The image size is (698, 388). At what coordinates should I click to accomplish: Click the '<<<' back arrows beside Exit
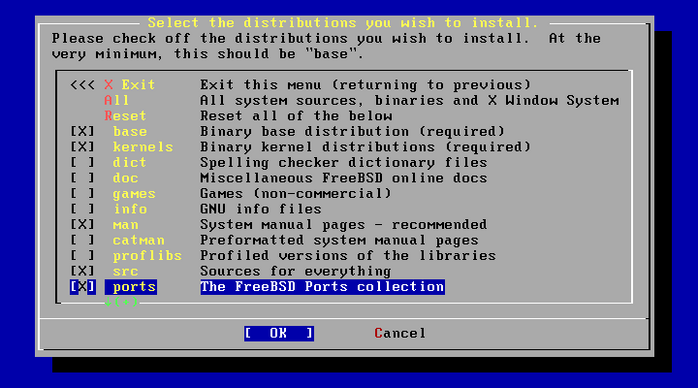click(x=82, y=85)
